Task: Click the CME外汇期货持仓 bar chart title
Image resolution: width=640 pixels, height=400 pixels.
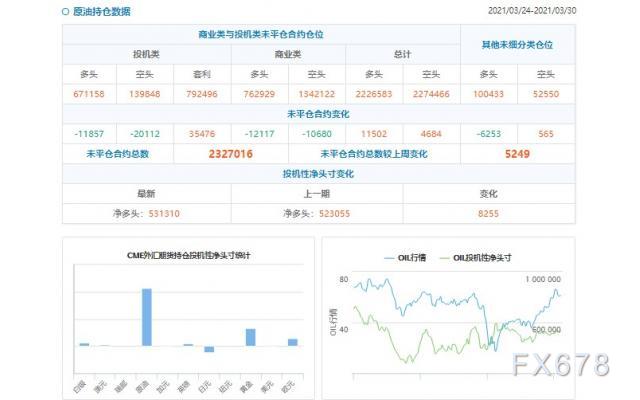Action: point(189,256)
